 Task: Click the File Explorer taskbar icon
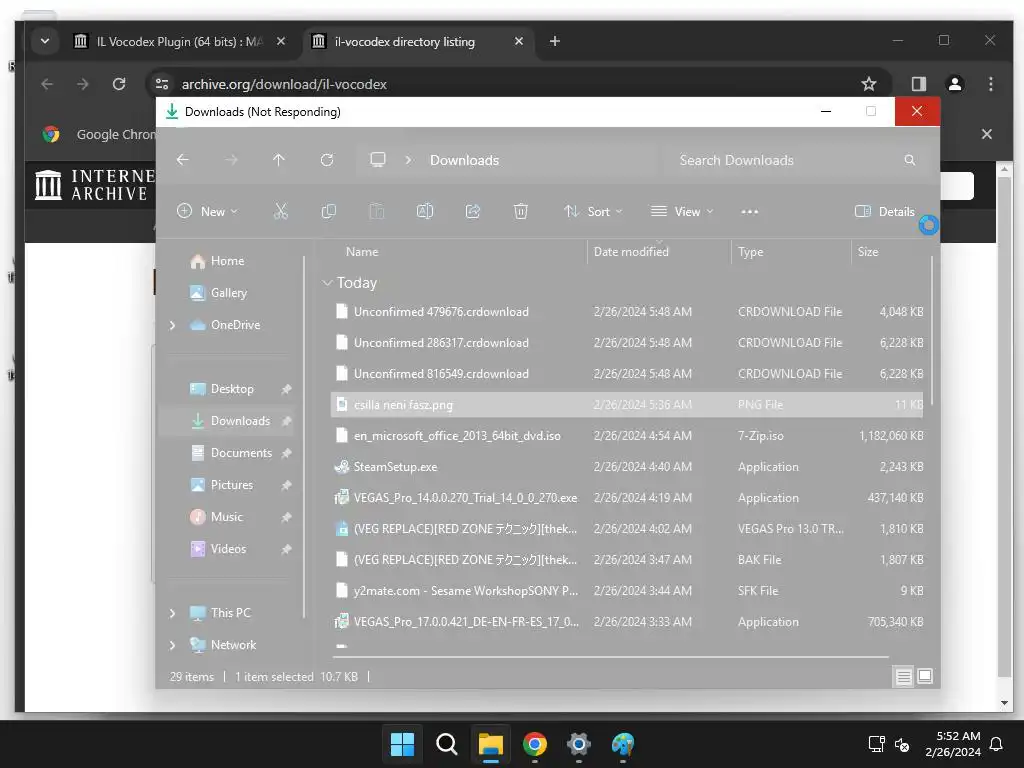tap(490, 744)
